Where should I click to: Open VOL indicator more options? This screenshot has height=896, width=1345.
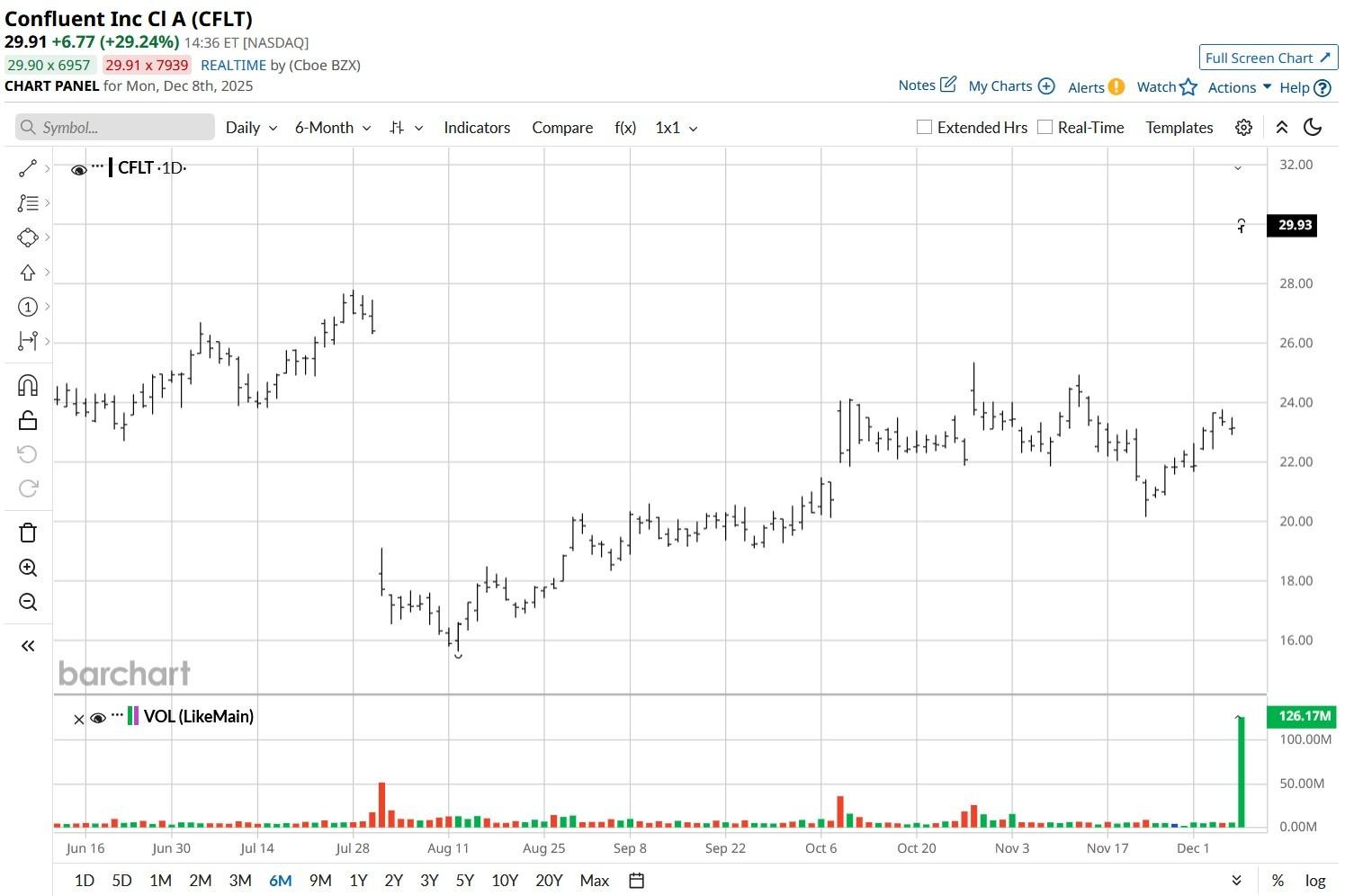tap(117, 715)
